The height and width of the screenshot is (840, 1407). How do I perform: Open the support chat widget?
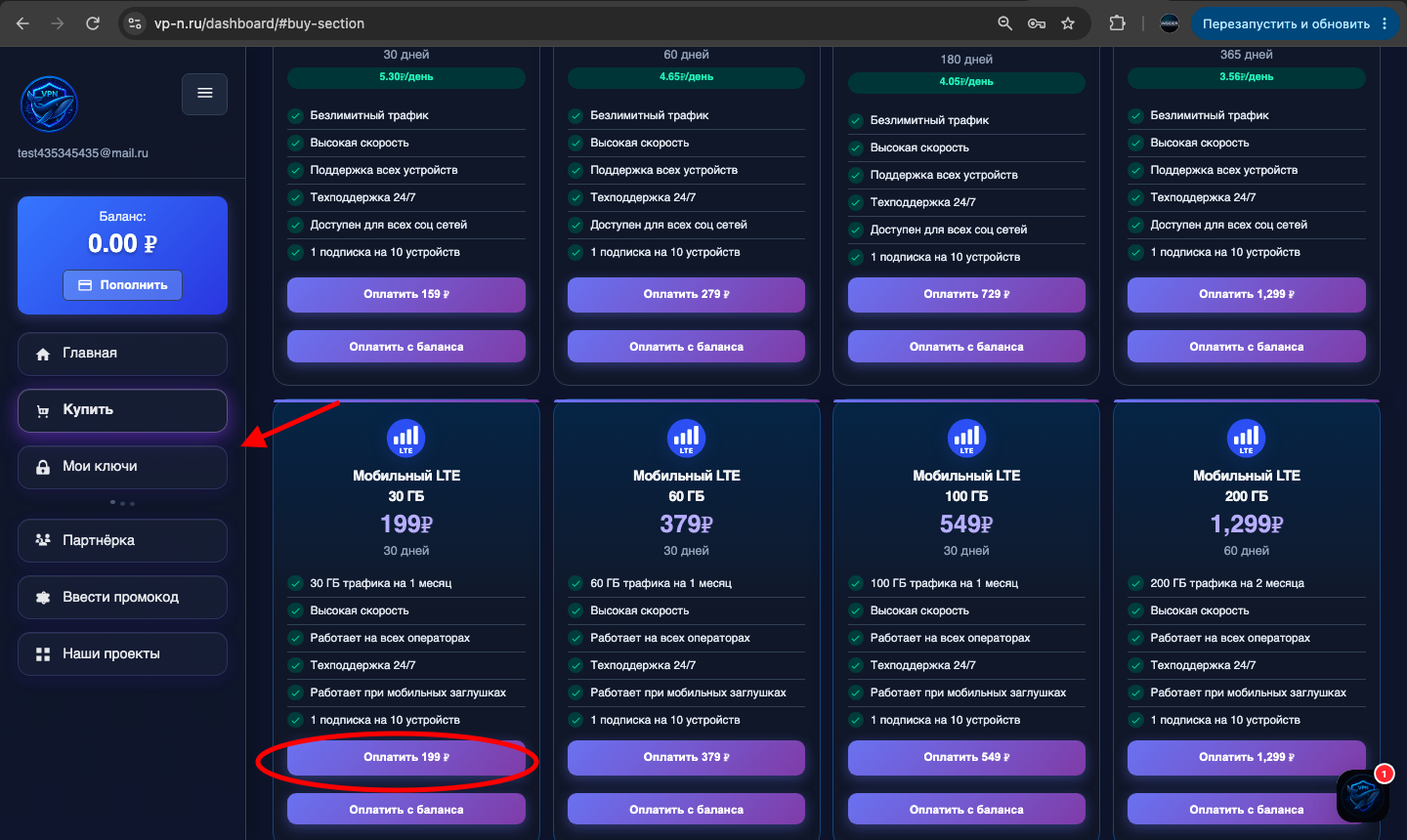click(1363, 795)
